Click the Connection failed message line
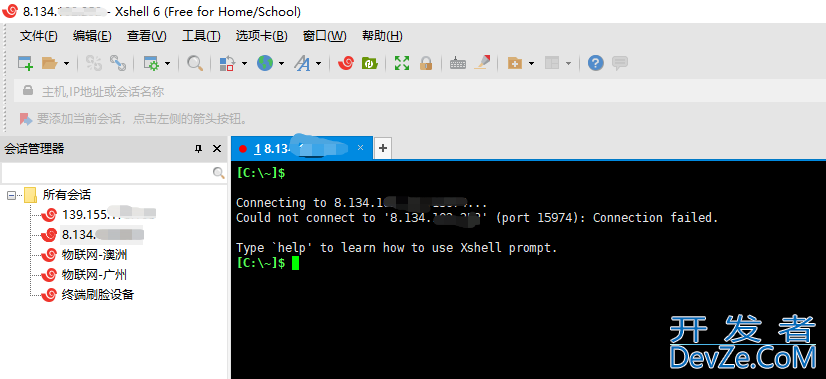This screenshot has height=379, width=826. click(477, 218)
